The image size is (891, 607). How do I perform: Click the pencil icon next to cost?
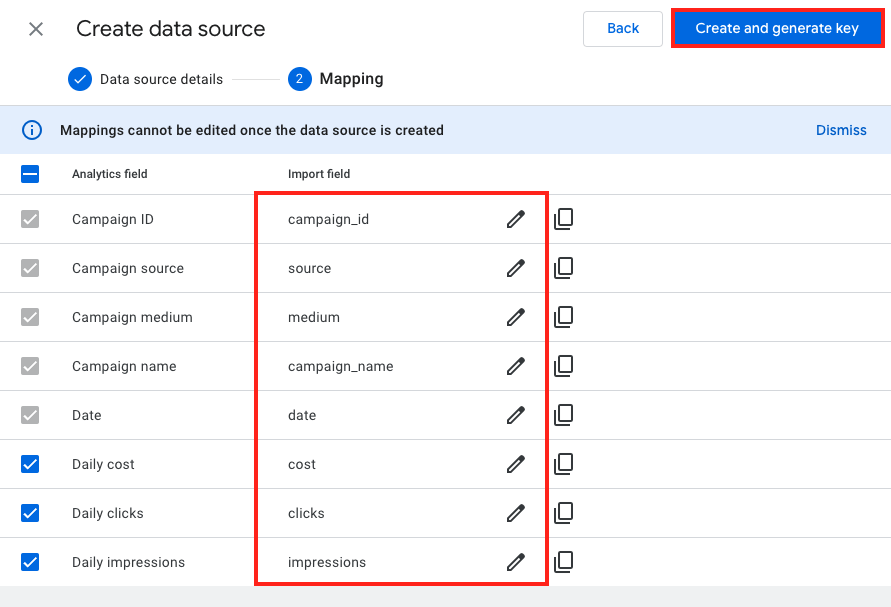pos(515,464)
